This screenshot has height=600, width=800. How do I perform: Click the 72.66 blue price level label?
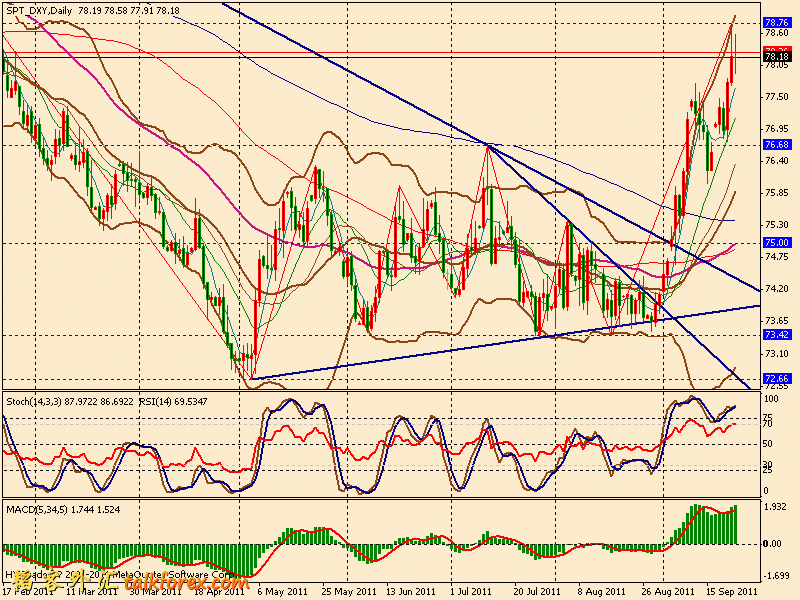pyautogui.click(x=777, y=379)
